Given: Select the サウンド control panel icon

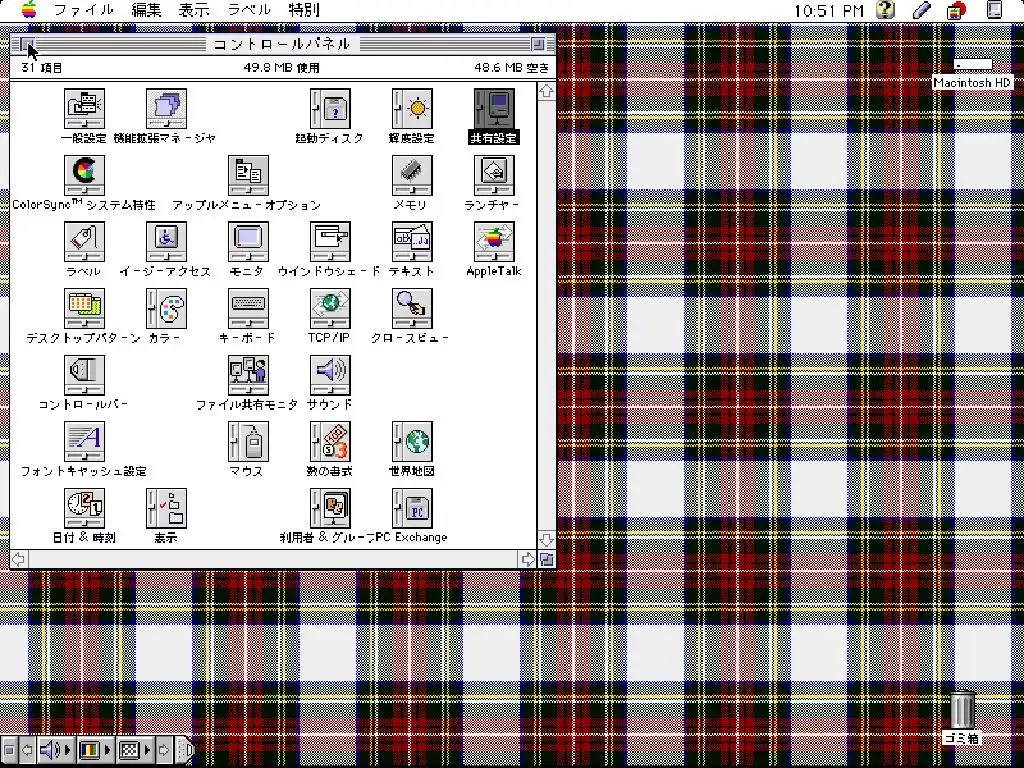Looking at the screenshot, I should tap(330, 376).
